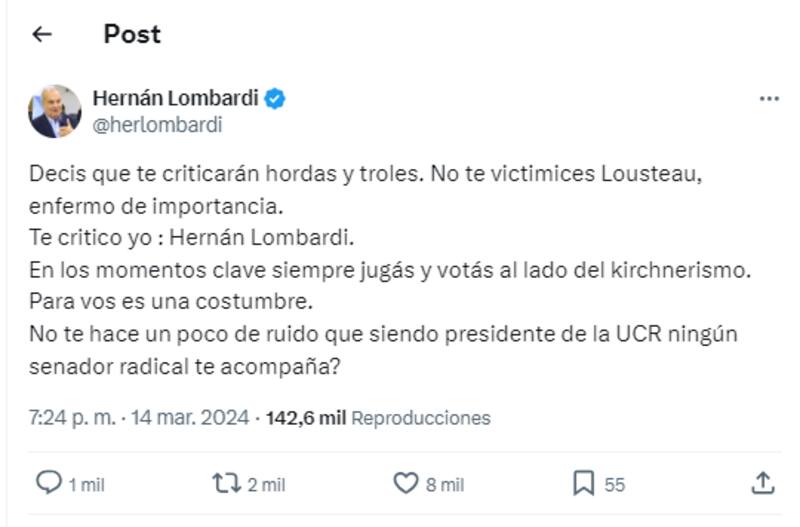Open the repost arrows menu

(x=226, y=484)
